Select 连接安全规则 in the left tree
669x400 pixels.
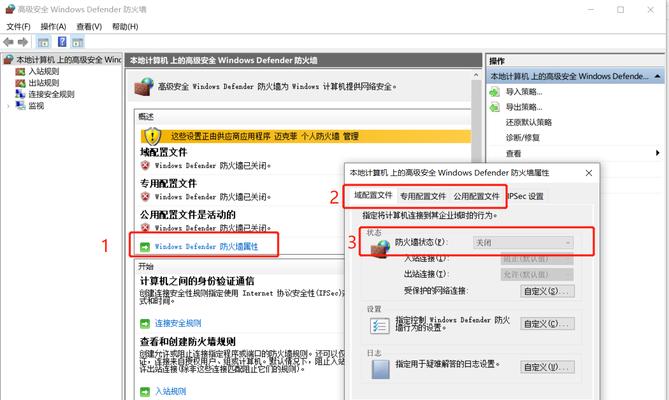point(51,94)
